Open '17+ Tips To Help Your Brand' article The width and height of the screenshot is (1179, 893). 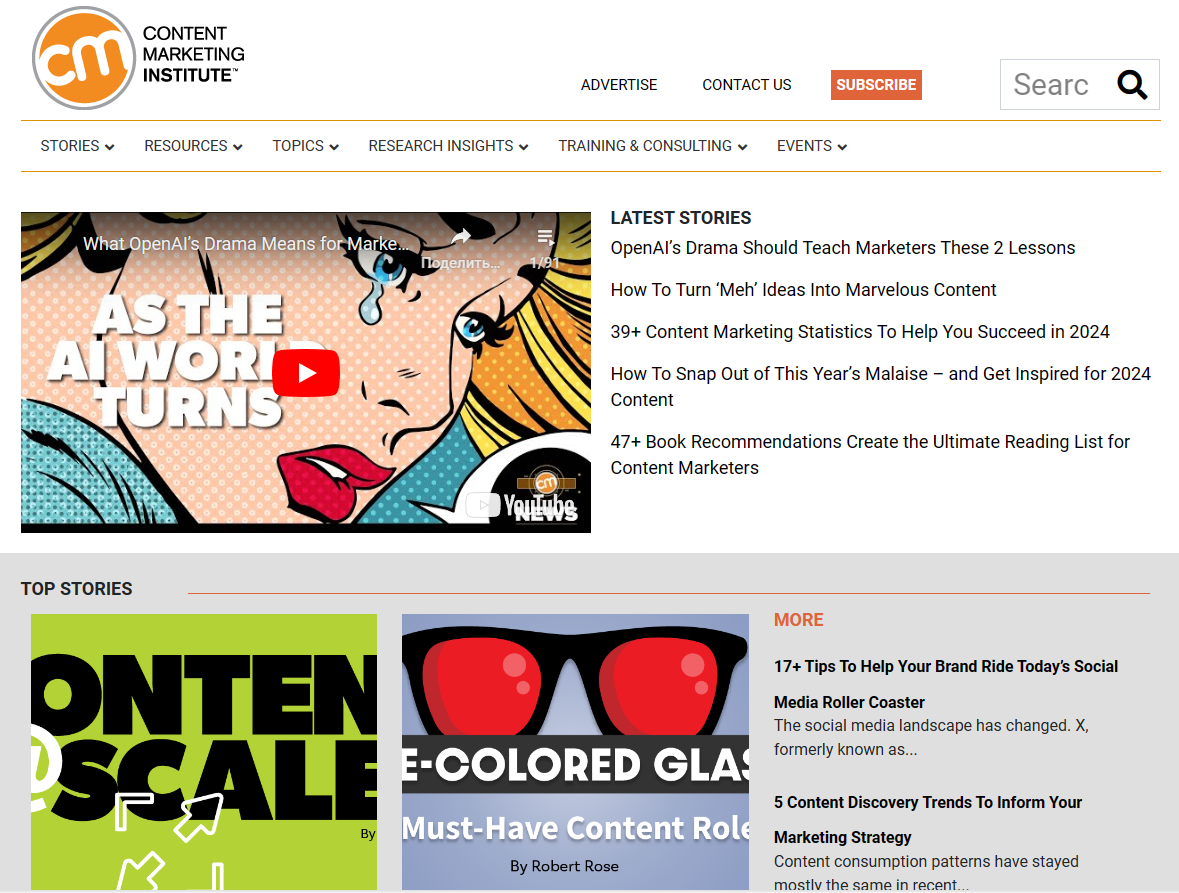946,684
